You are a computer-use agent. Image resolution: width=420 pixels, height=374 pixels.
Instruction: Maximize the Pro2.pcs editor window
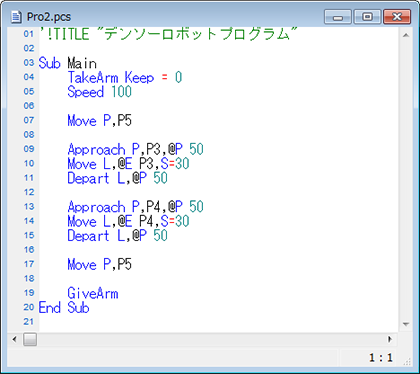[367, 17]
